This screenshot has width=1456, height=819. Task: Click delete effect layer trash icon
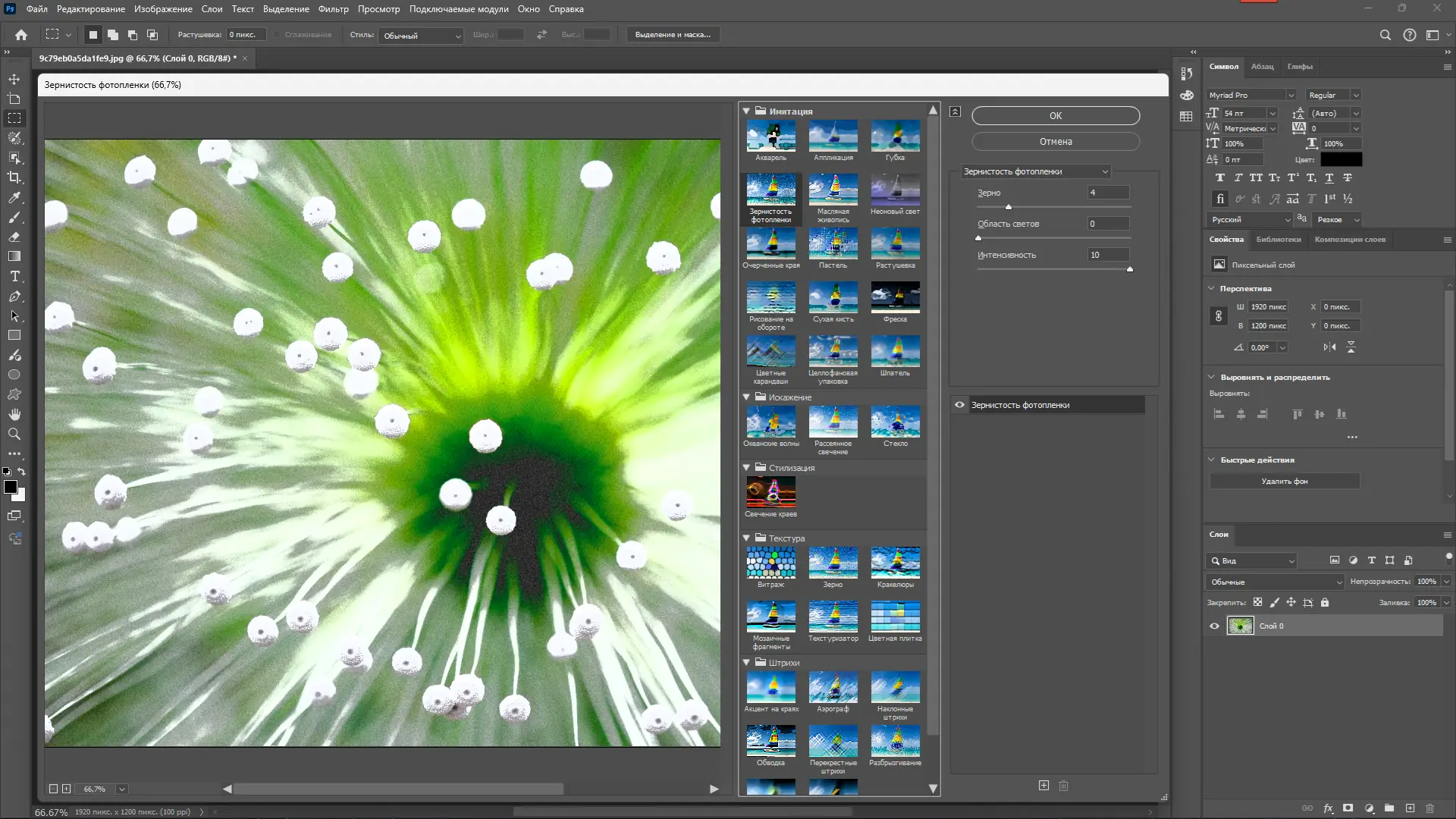click(1063, 786)
